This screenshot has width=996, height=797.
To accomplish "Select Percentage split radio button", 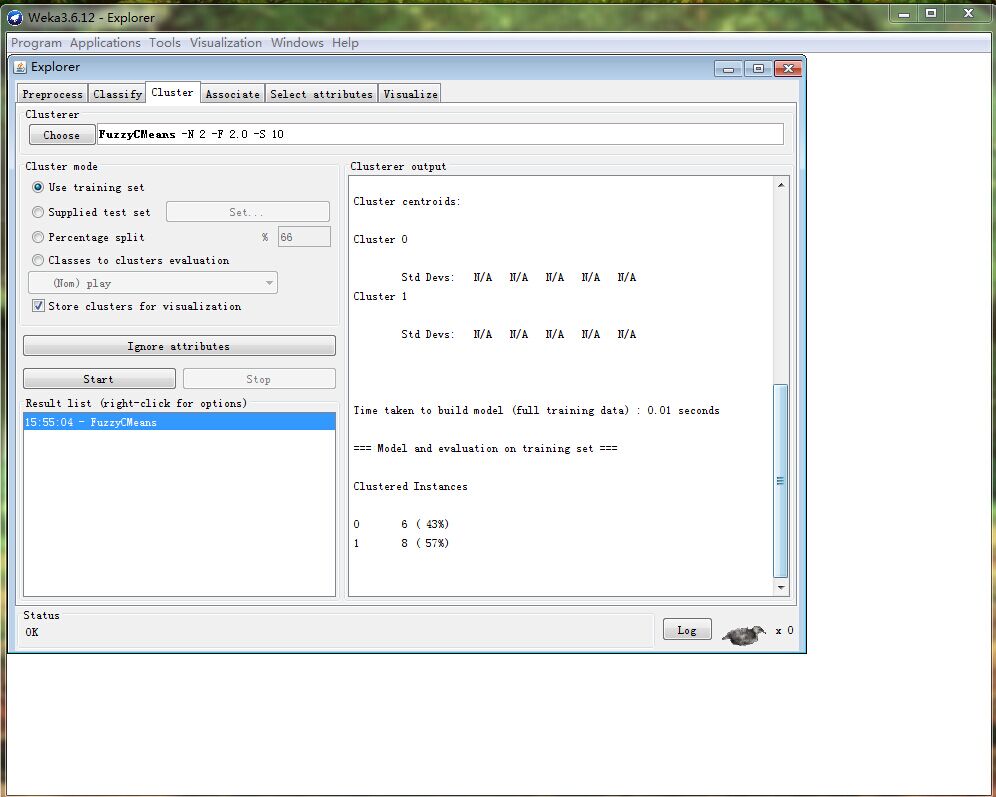I will [38, 237].
